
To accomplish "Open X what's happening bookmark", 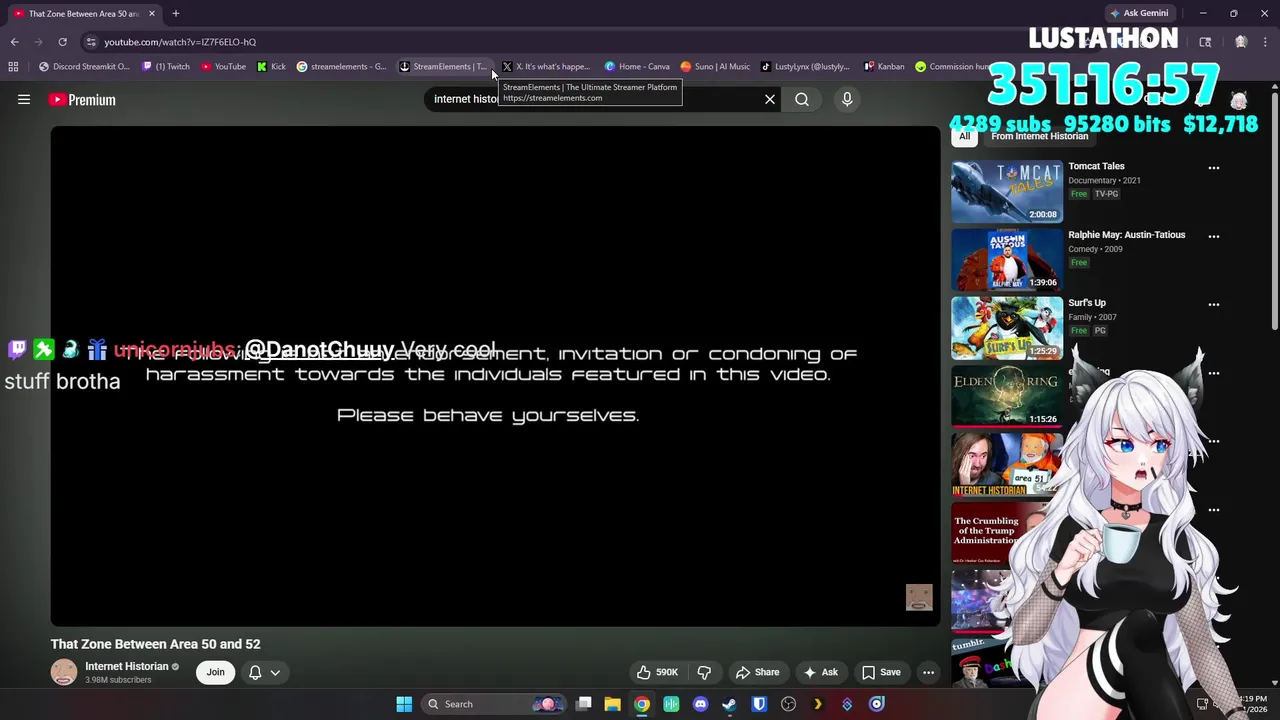I will click(x=546, y=66).
